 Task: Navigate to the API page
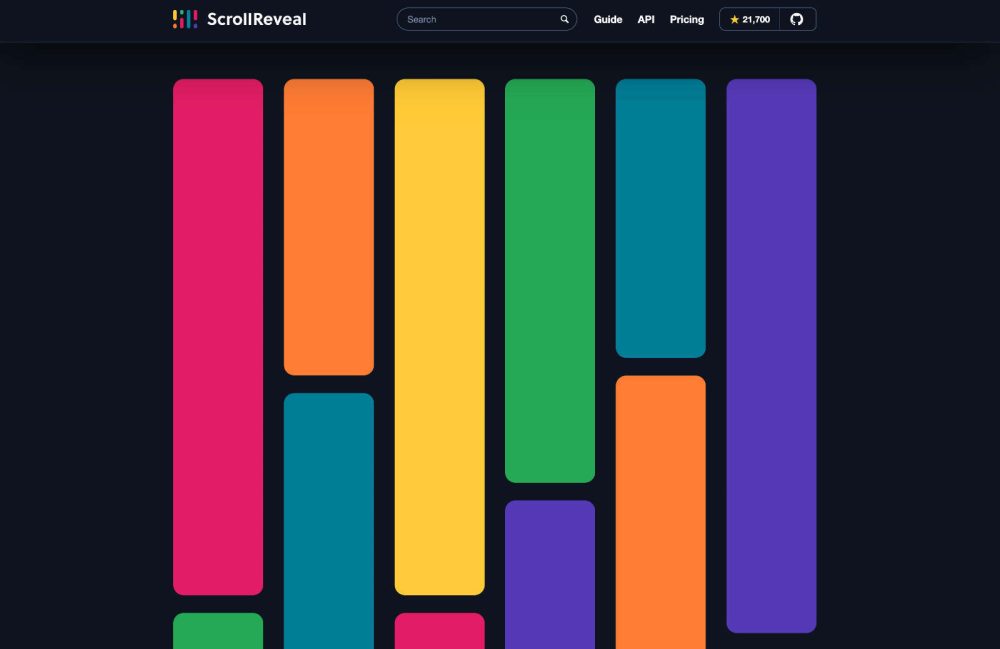pos(645,19)
